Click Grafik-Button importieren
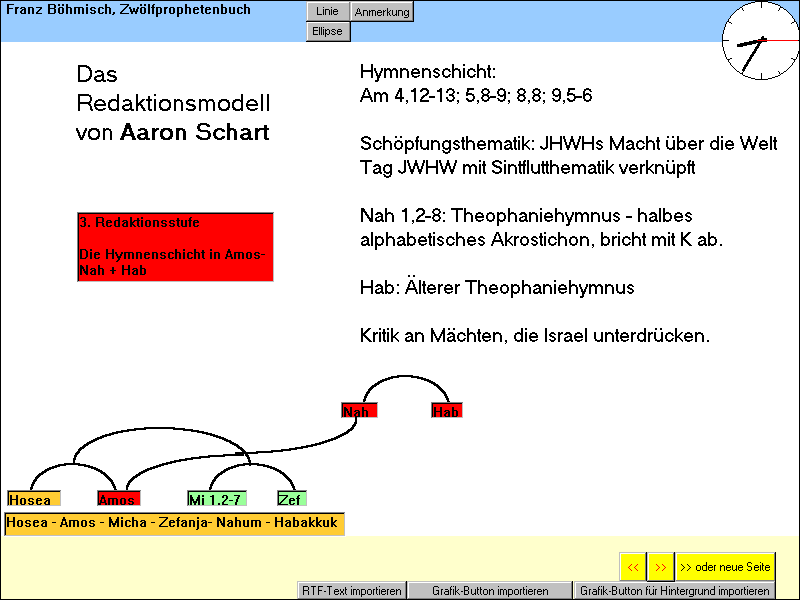 tap(489, 591)
